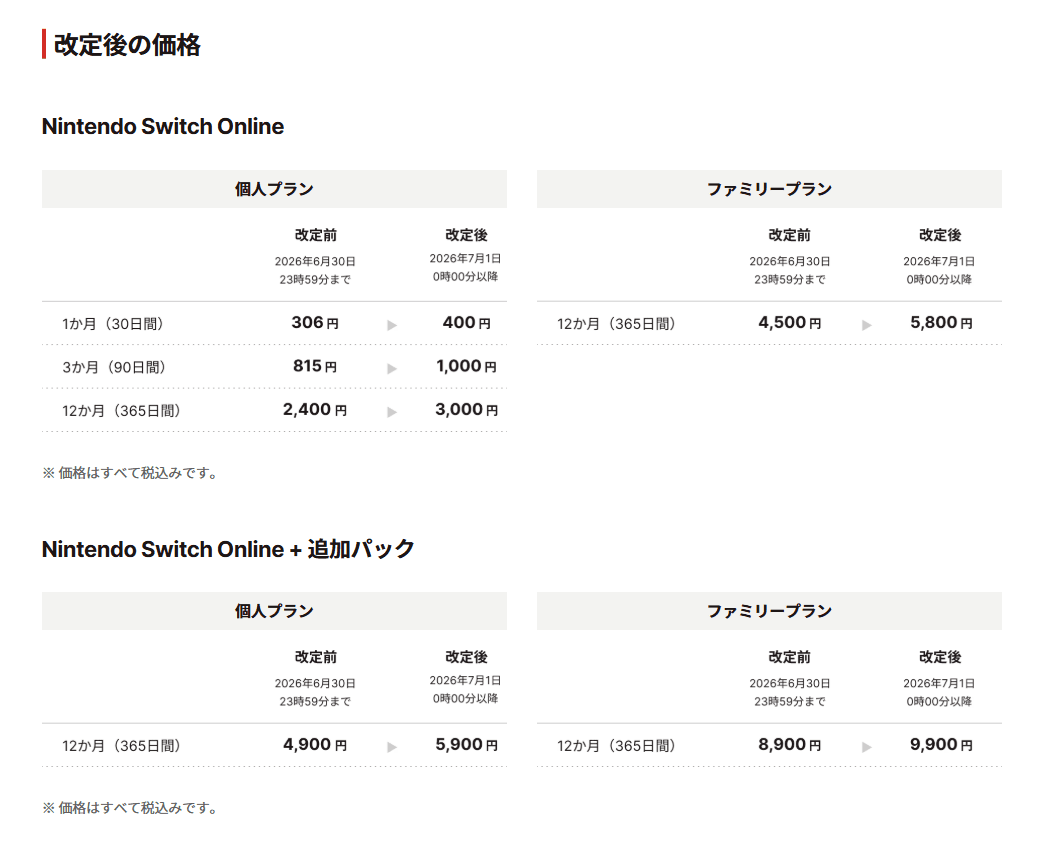Click the 4,500円 price

(x=790, y=323)
